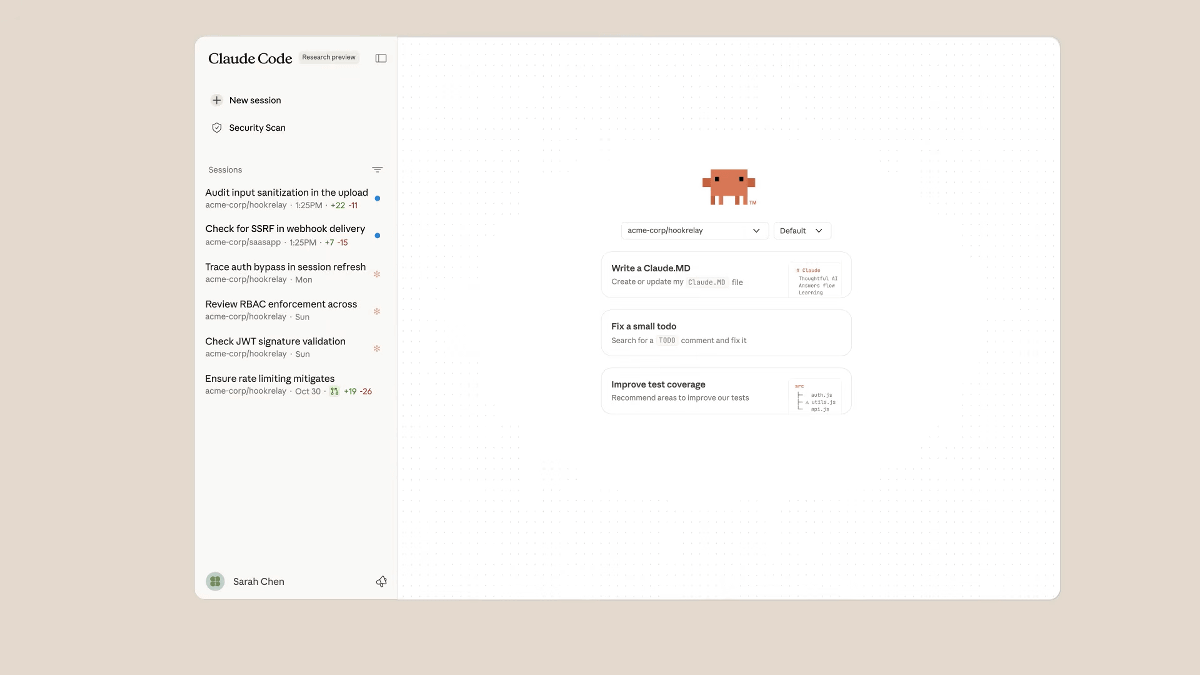Click the plus icon beside New session
The width and height of the screenshot is (1200, 675).
217,100
